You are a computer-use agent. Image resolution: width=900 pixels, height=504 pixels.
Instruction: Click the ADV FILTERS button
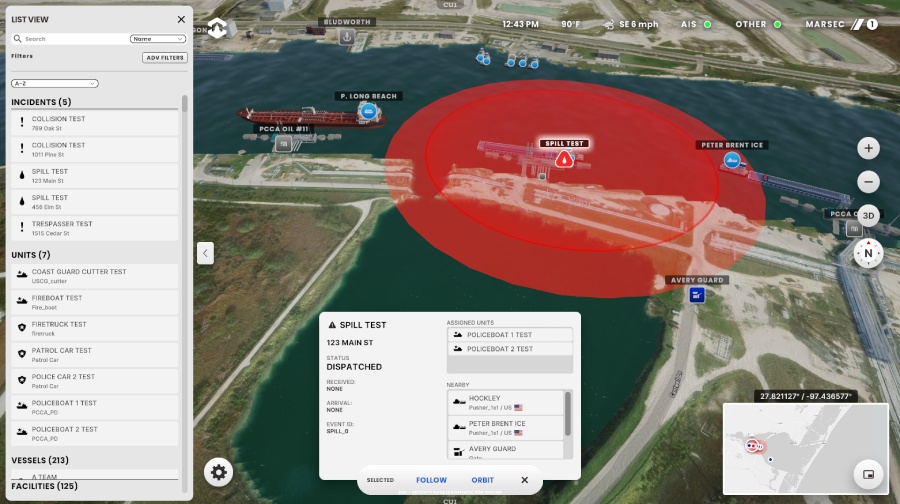click(164, 58)
